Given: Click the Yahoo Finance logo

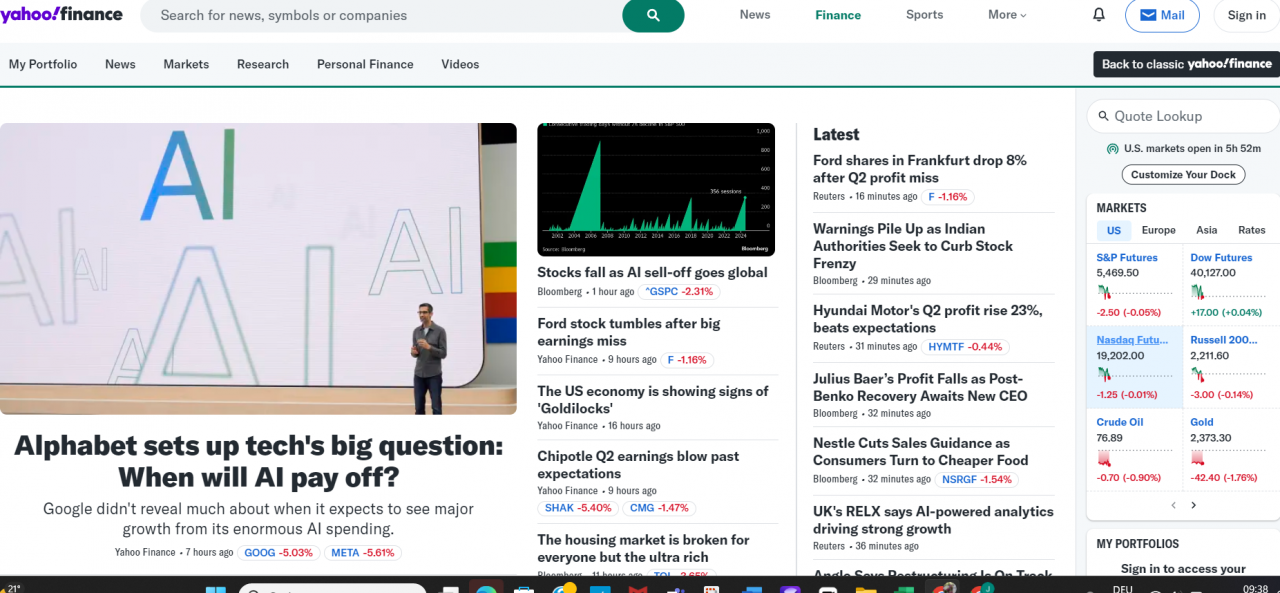Looking at the screenshot, I should 62,14.
